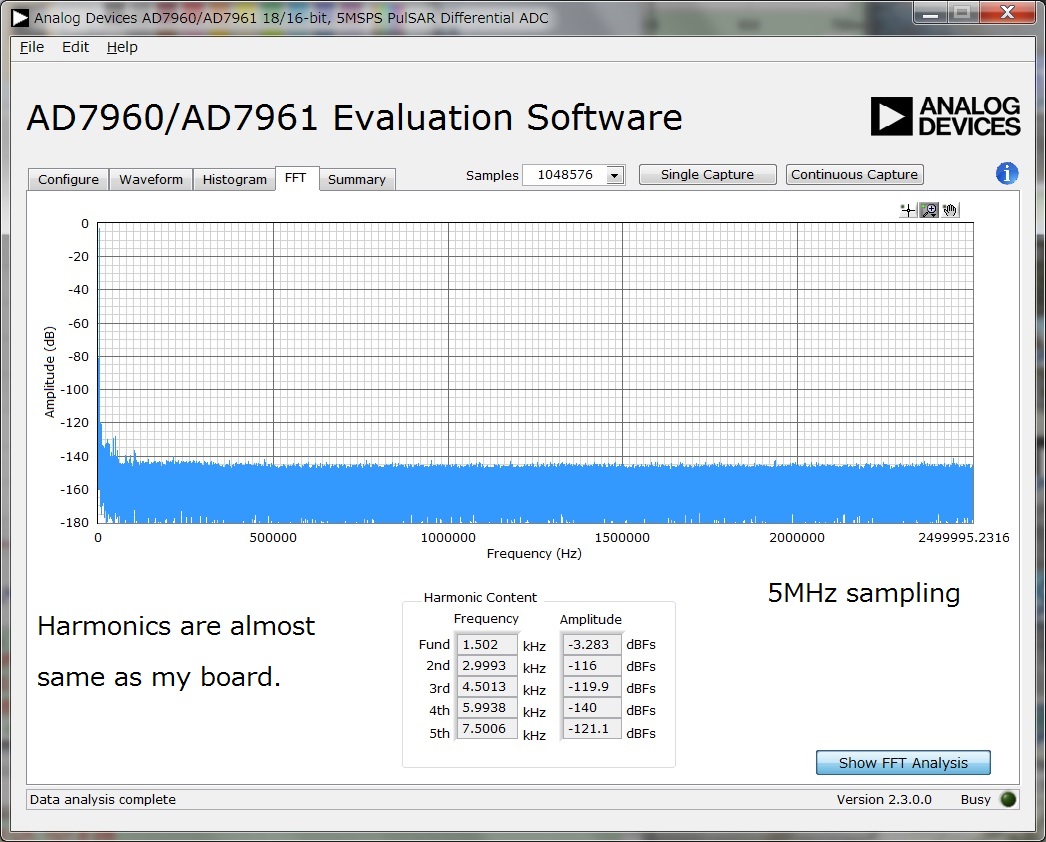Select the 4th harmonic amplitude -140
Screen dimensions: 1046x842
pos(591,707)
